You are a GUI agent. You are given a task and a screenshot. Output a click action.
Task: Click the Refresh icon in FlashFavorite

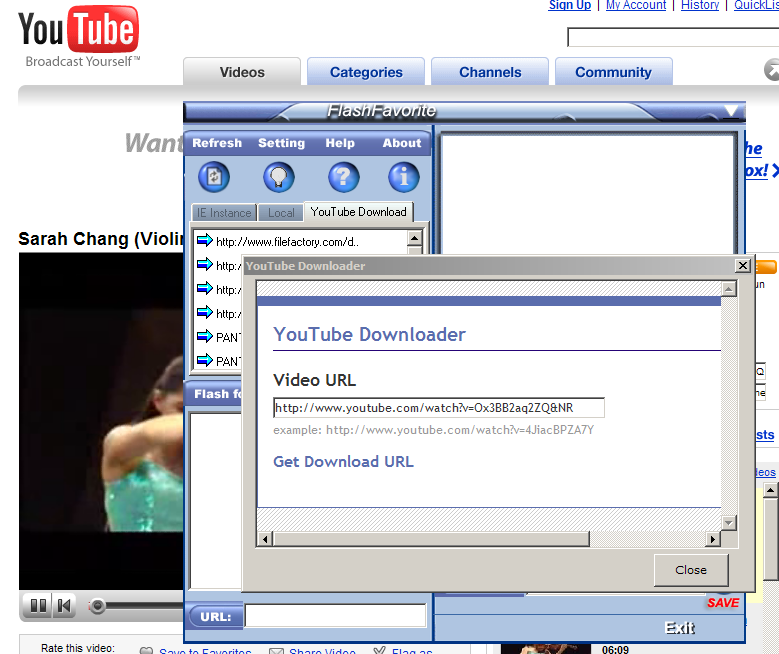[214, 177]
